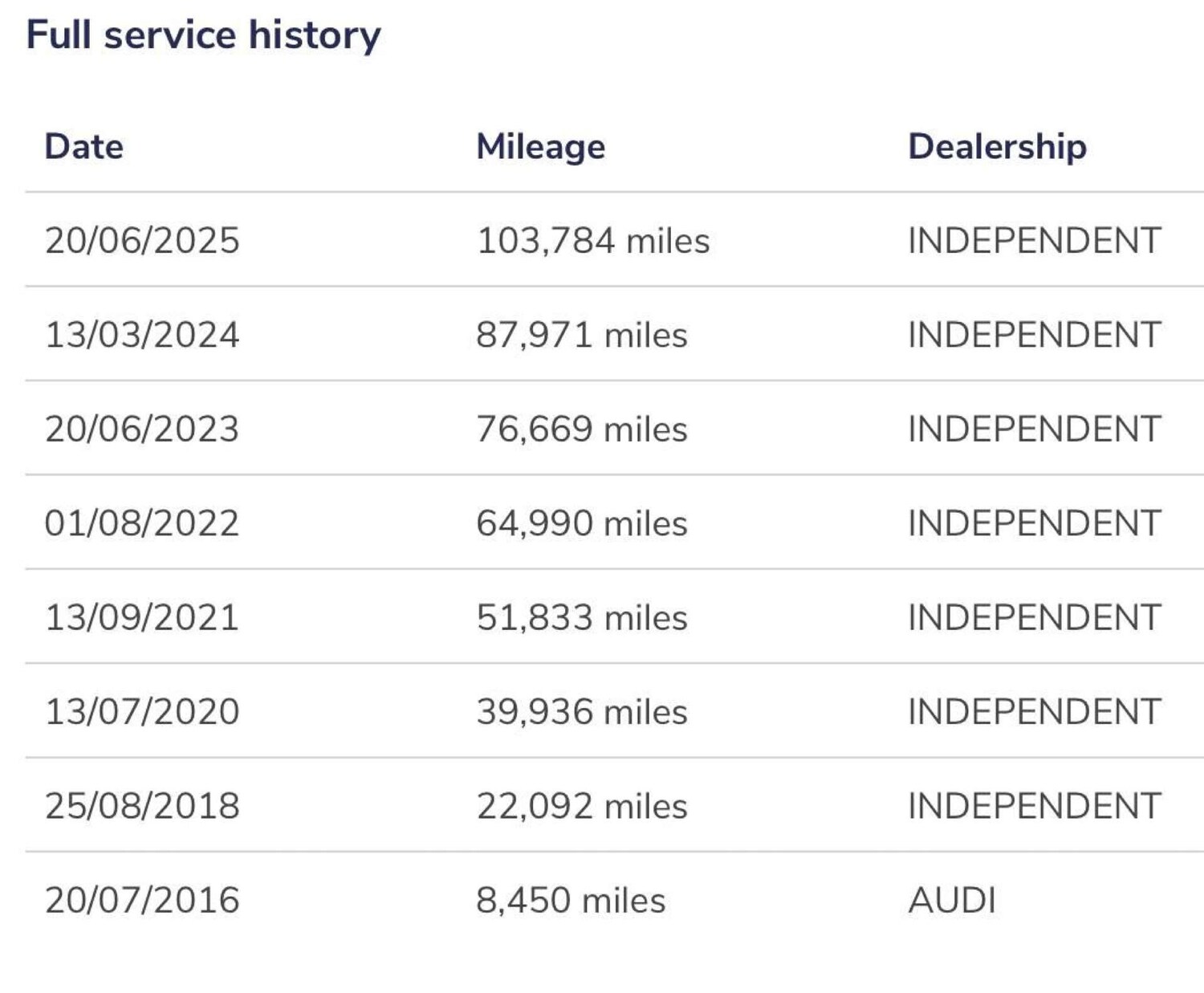Click the 39,936 miles mileage entry
1204x993 pixels.
pos(582,711)
